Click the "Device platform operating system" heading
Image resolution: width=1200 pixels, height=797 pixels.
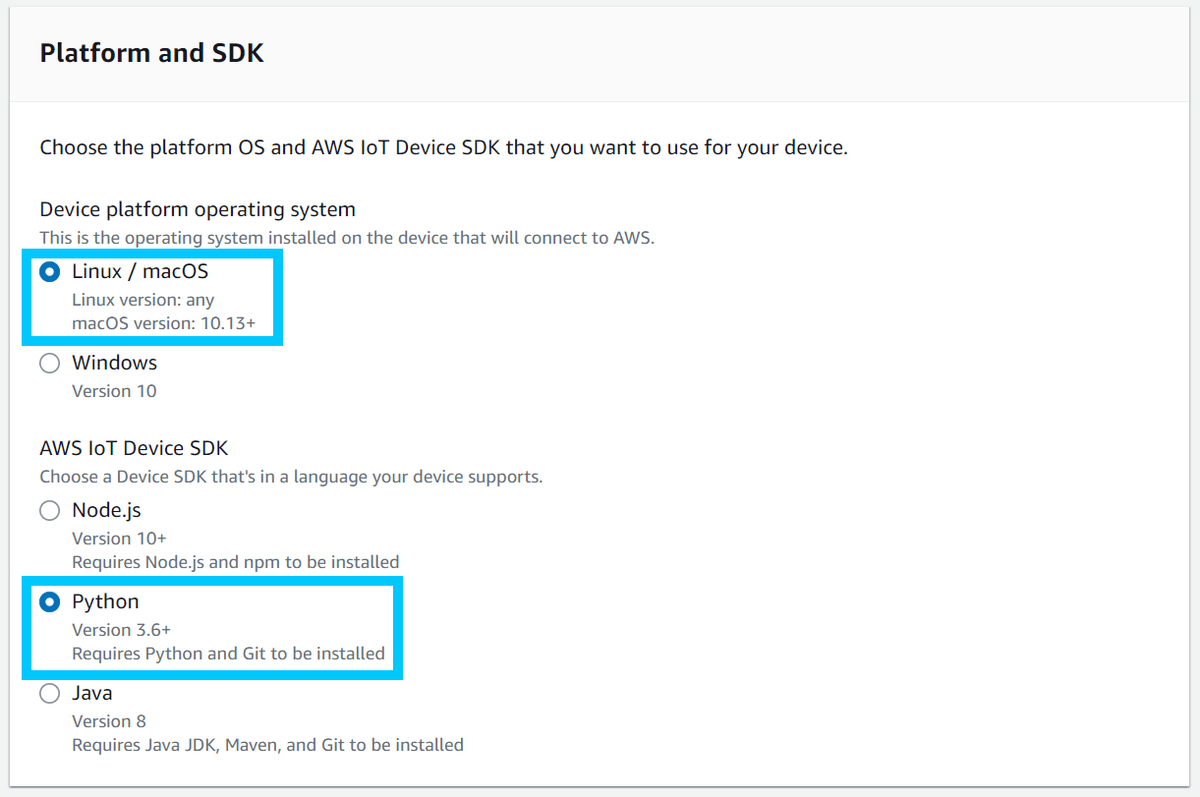[x=196, y=209]
